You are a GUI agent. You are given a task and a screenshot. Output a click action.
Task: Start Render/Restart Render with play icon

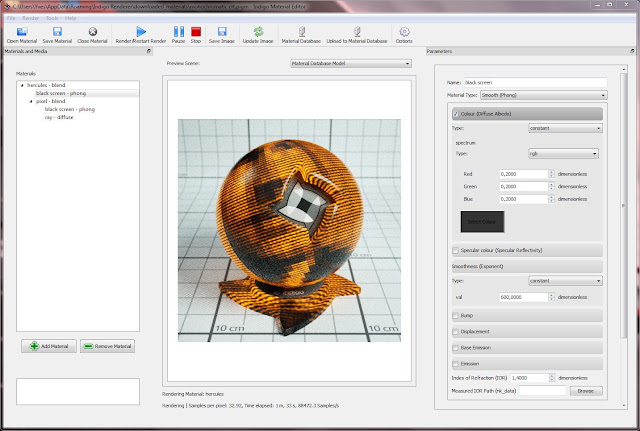(139, 32)
